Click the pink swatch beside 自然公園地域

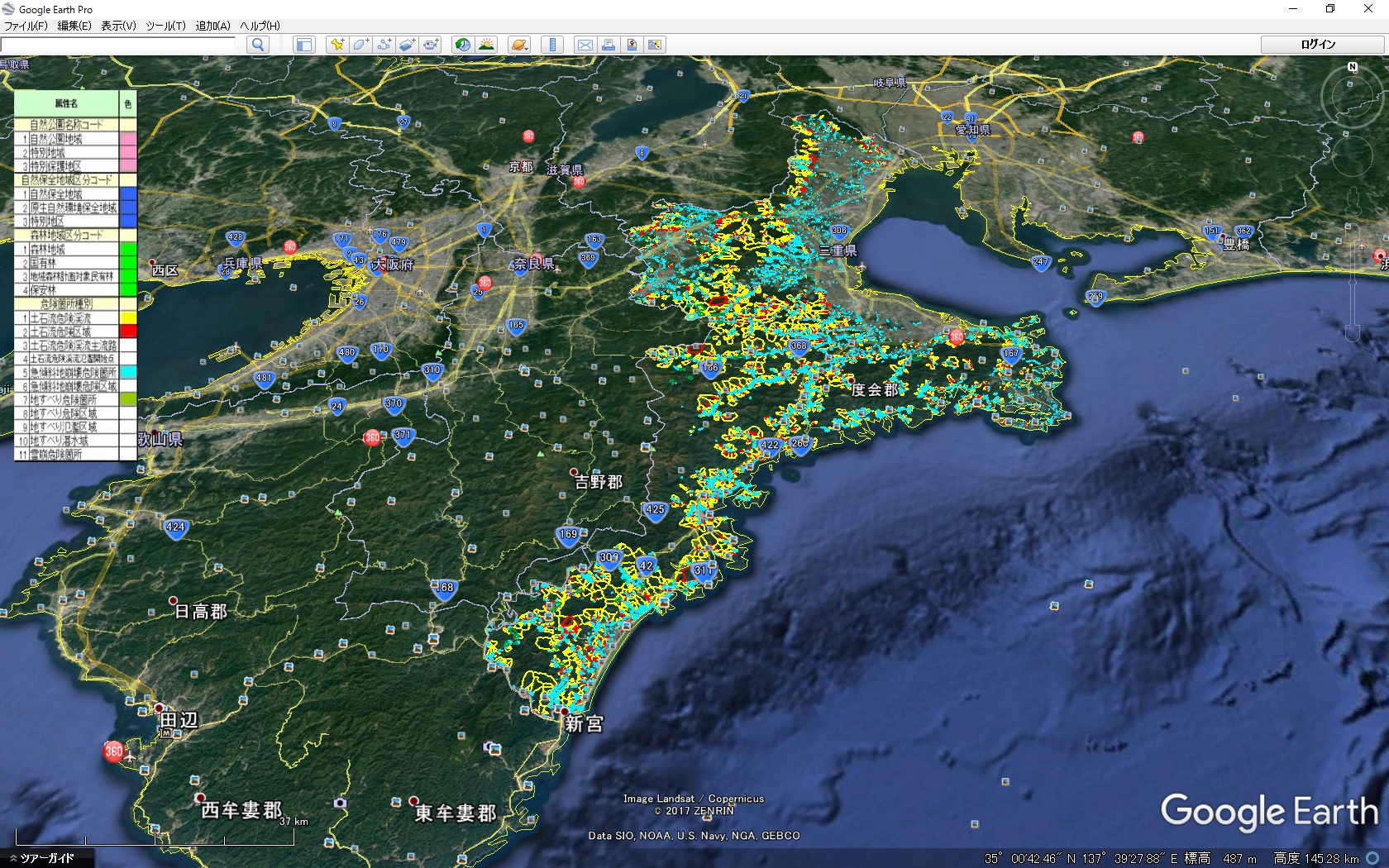128,139
